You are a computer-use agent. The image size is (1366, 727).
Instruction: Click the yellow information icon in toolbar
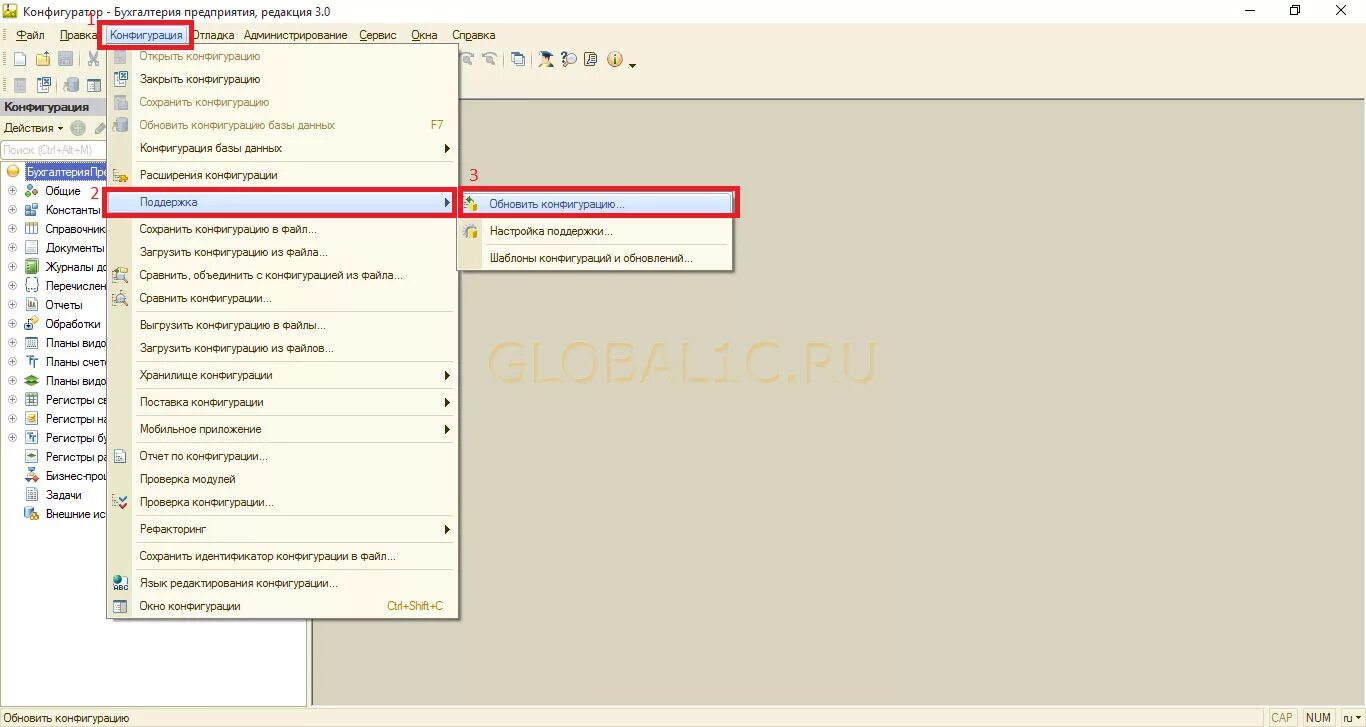614,59
